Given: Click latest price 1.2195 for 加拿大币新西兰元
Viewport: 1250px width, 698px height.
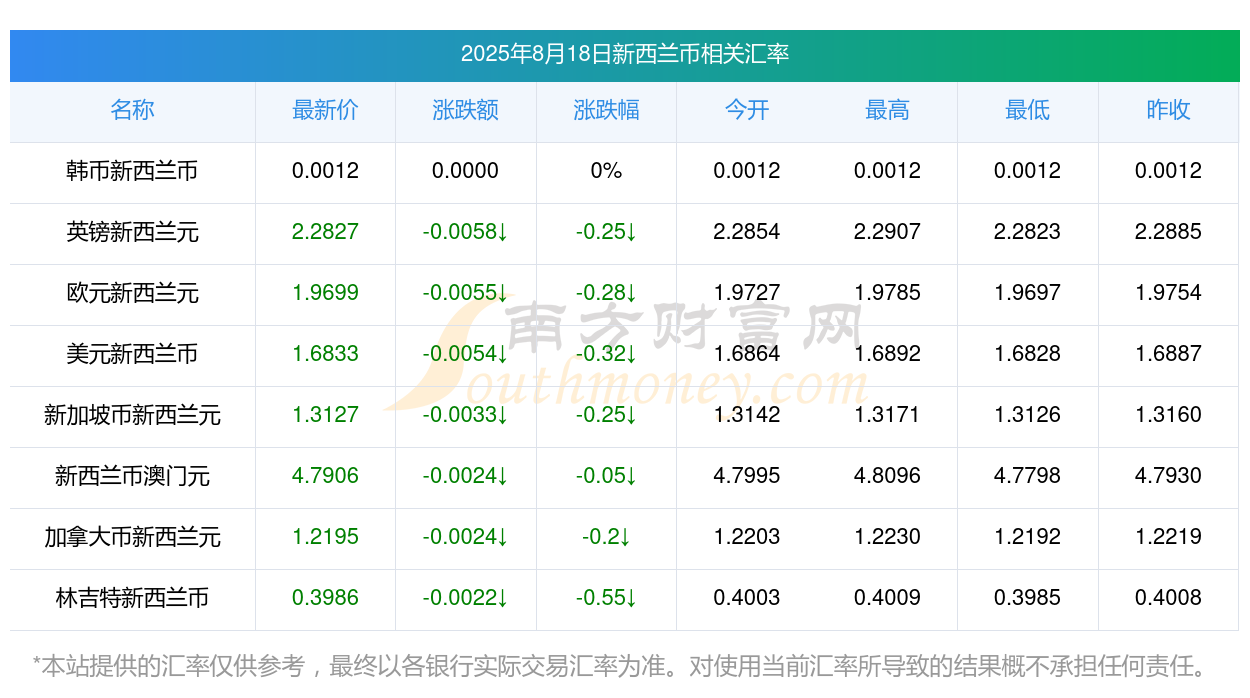Looking at the screenshot, I should point(325,537).
